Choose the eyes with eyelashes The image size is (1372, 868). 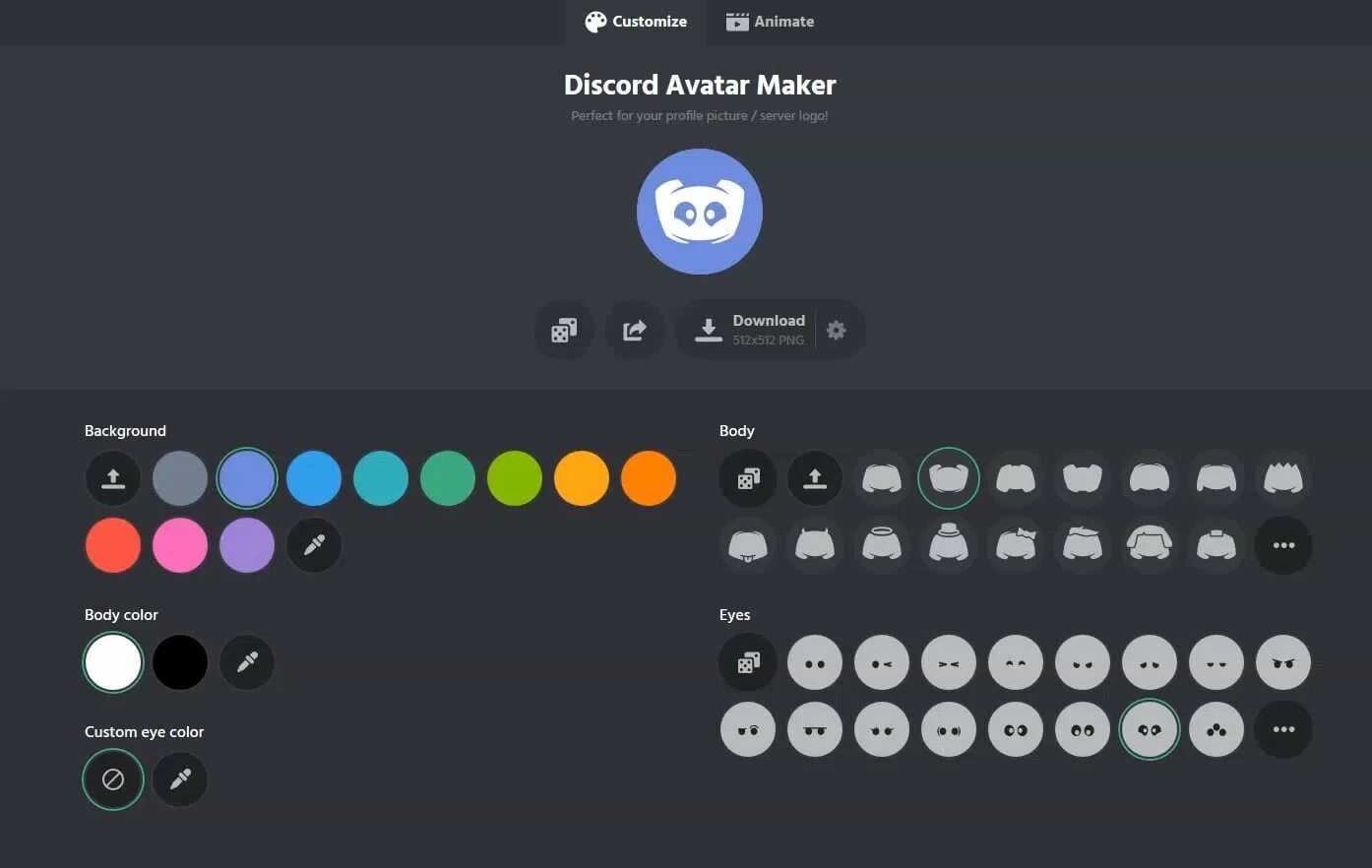(x=882, y=729)
